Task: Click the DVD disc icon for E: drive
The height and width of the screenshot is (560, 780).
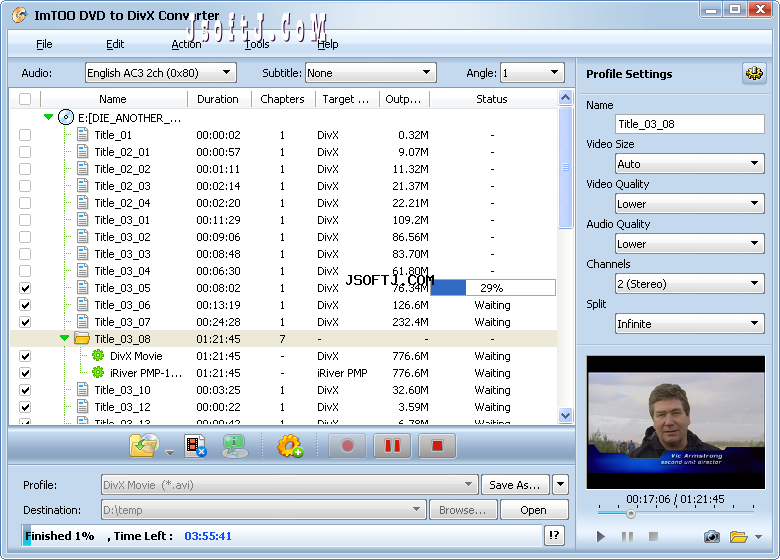Action: 66,117
